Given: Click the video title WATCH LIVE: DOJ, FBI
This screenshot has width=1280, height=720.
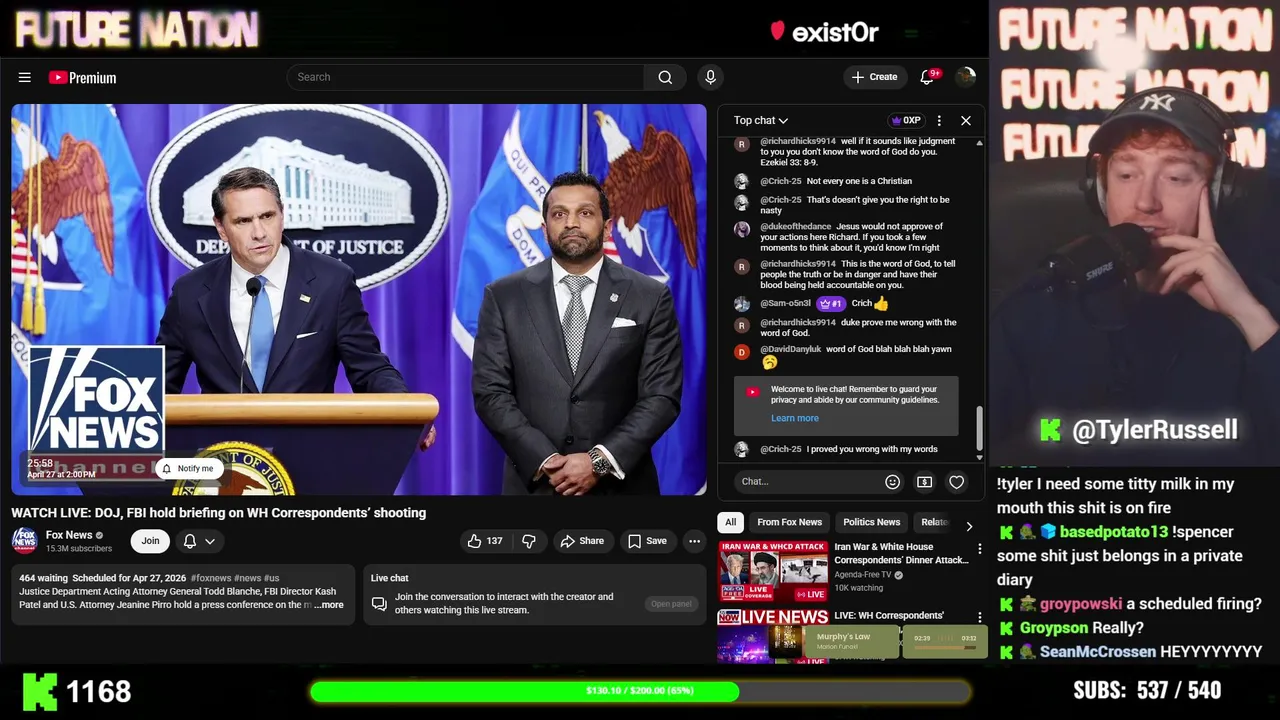Looking at the screenshot, I should coord(218,513).
